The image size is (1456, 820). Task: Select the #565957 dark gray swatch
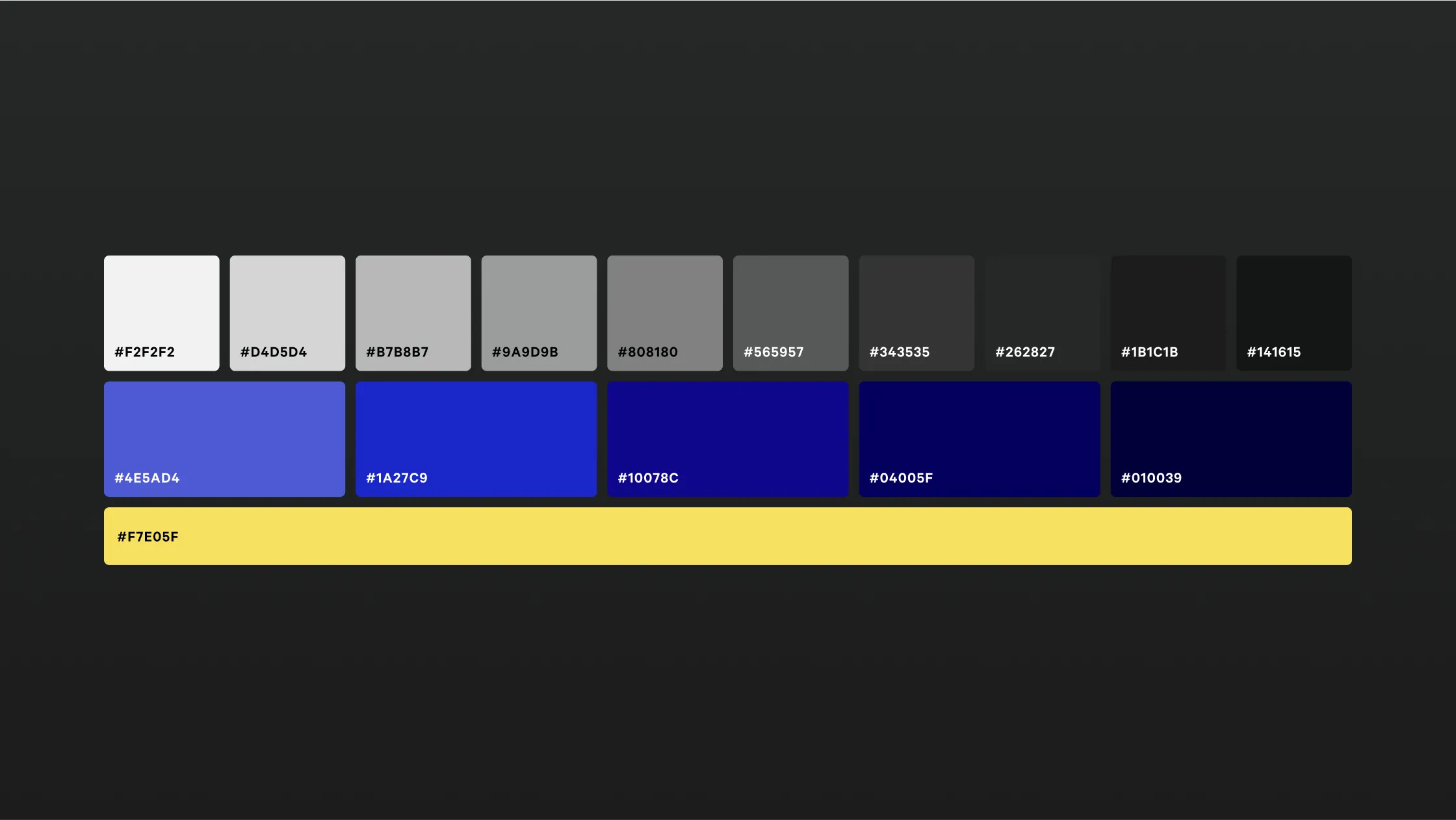tap(790, 306)
